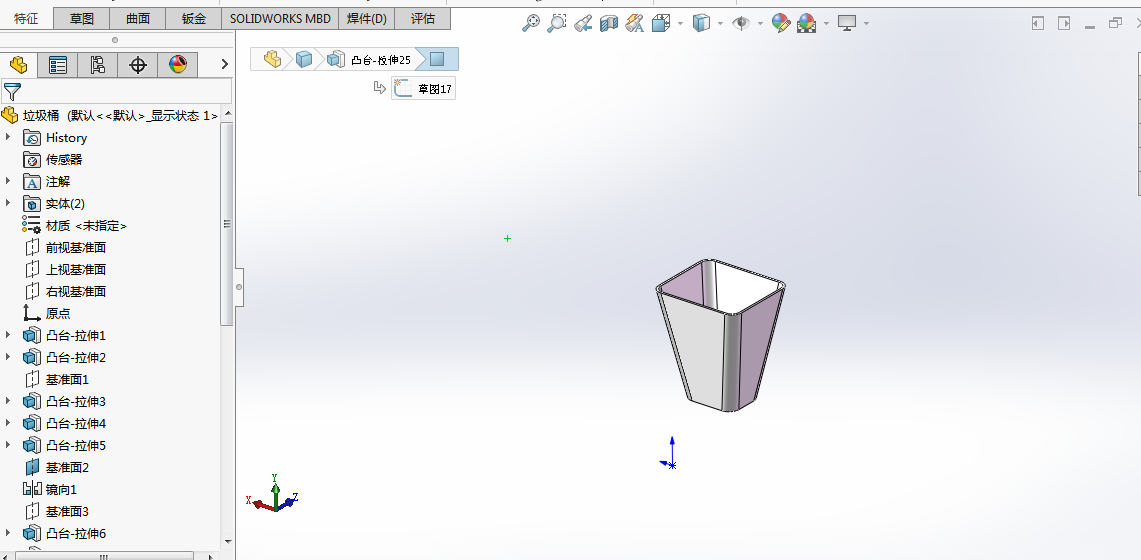Click Edit Appearance icon
The height and width of the screenshot is (560, 1141).
coord(781,23)
